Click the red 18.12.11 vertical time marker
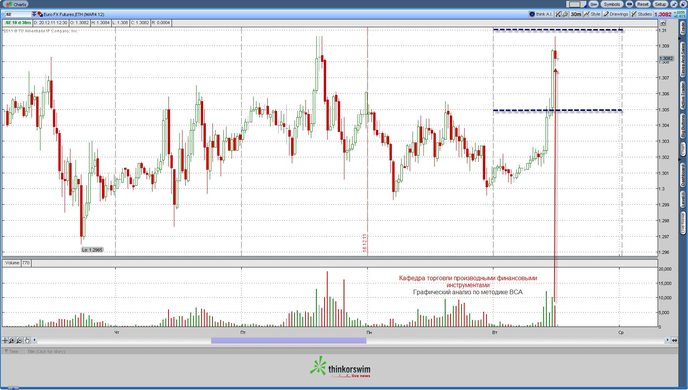The height and width of the screenshot is (390, 688). pyautogui.click(x=367, y=140)
